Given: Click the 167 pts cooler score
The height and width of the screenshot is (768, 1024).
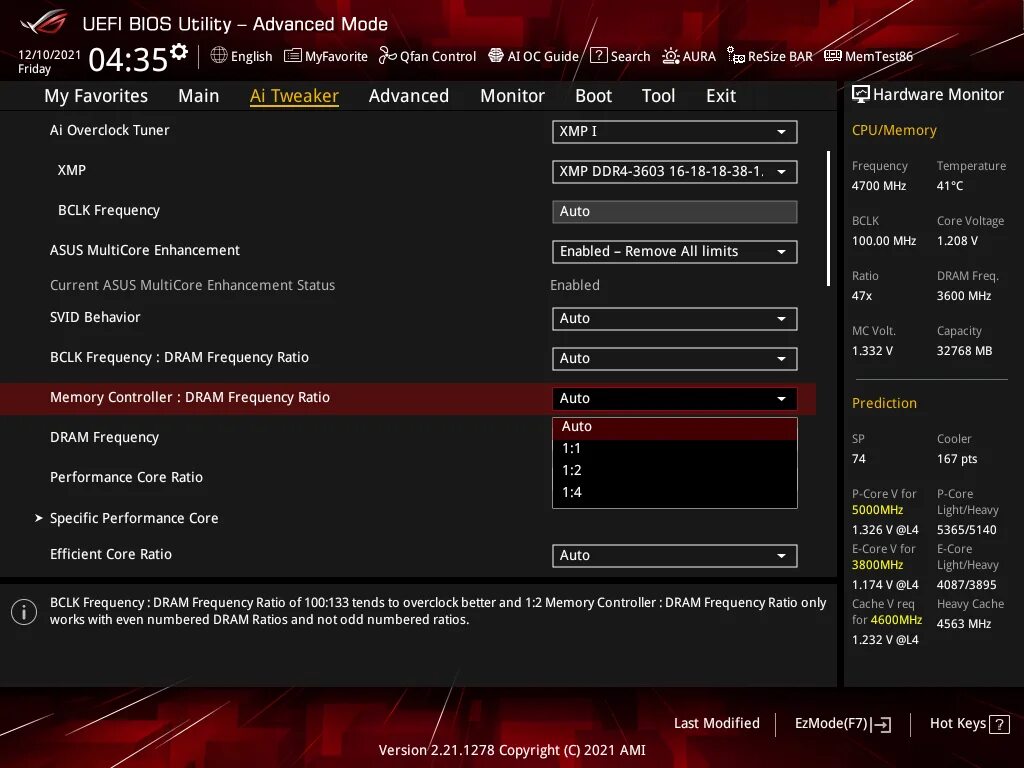Looking at the screenshot, I should coord(957,459).
